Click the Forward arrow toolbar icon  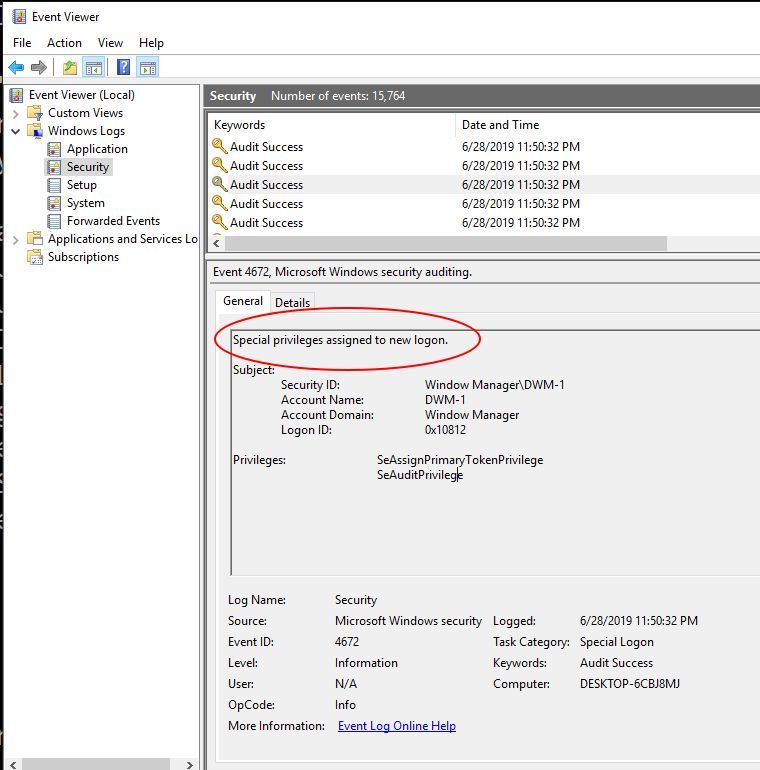click(39, 67)
